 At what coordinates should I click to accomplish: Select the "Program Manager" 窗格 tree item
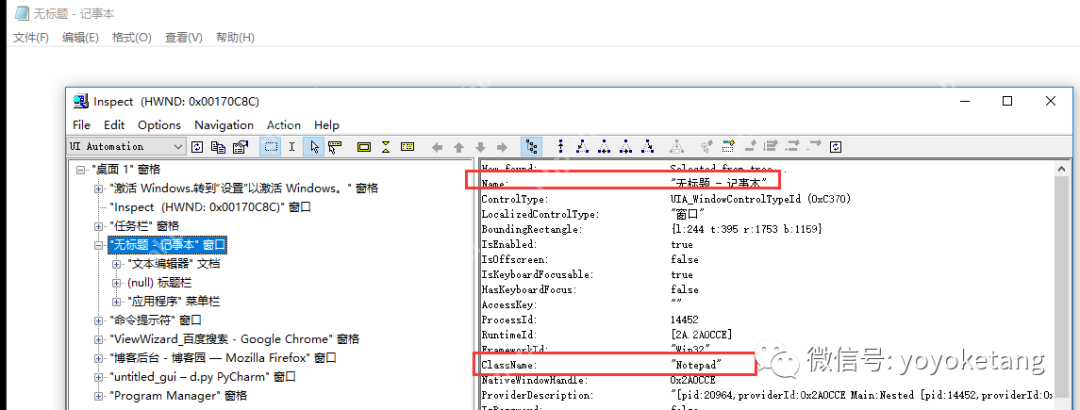178,396
